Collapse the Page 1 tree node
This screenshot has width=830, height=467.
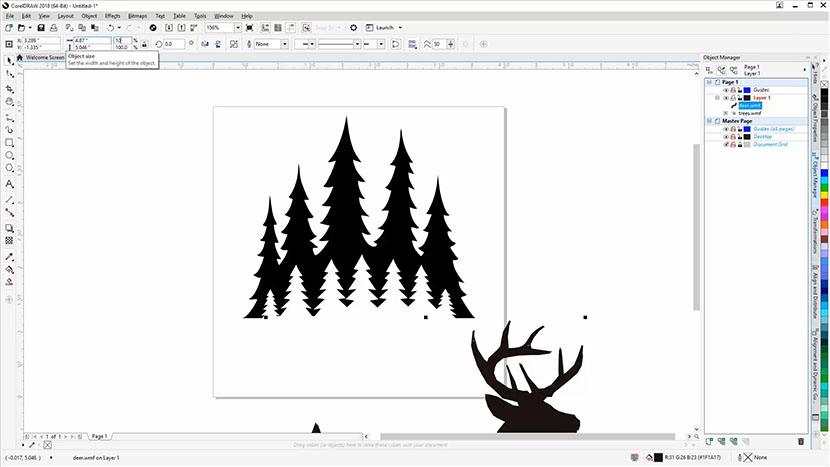[708, 82]
